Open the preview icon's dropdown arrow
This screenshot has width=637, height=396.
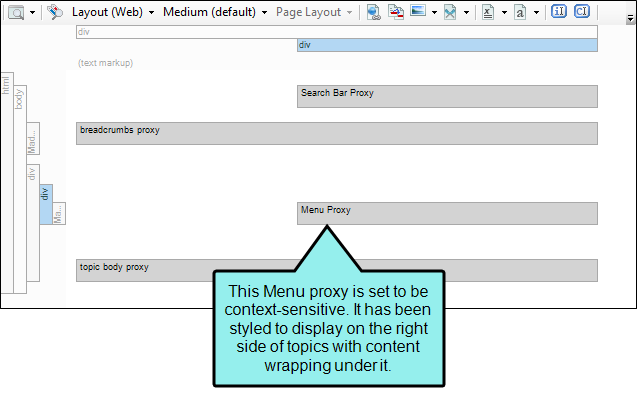pos(32,13)
